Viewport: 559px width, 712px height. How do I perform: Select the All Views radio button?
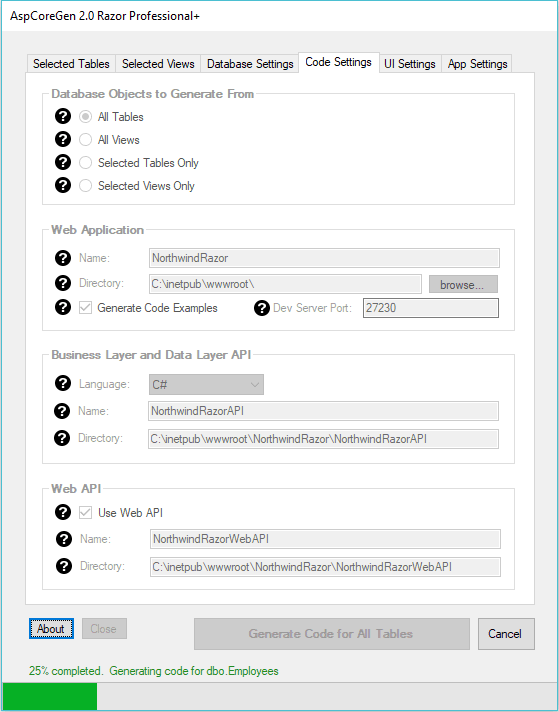pos(85,140)
